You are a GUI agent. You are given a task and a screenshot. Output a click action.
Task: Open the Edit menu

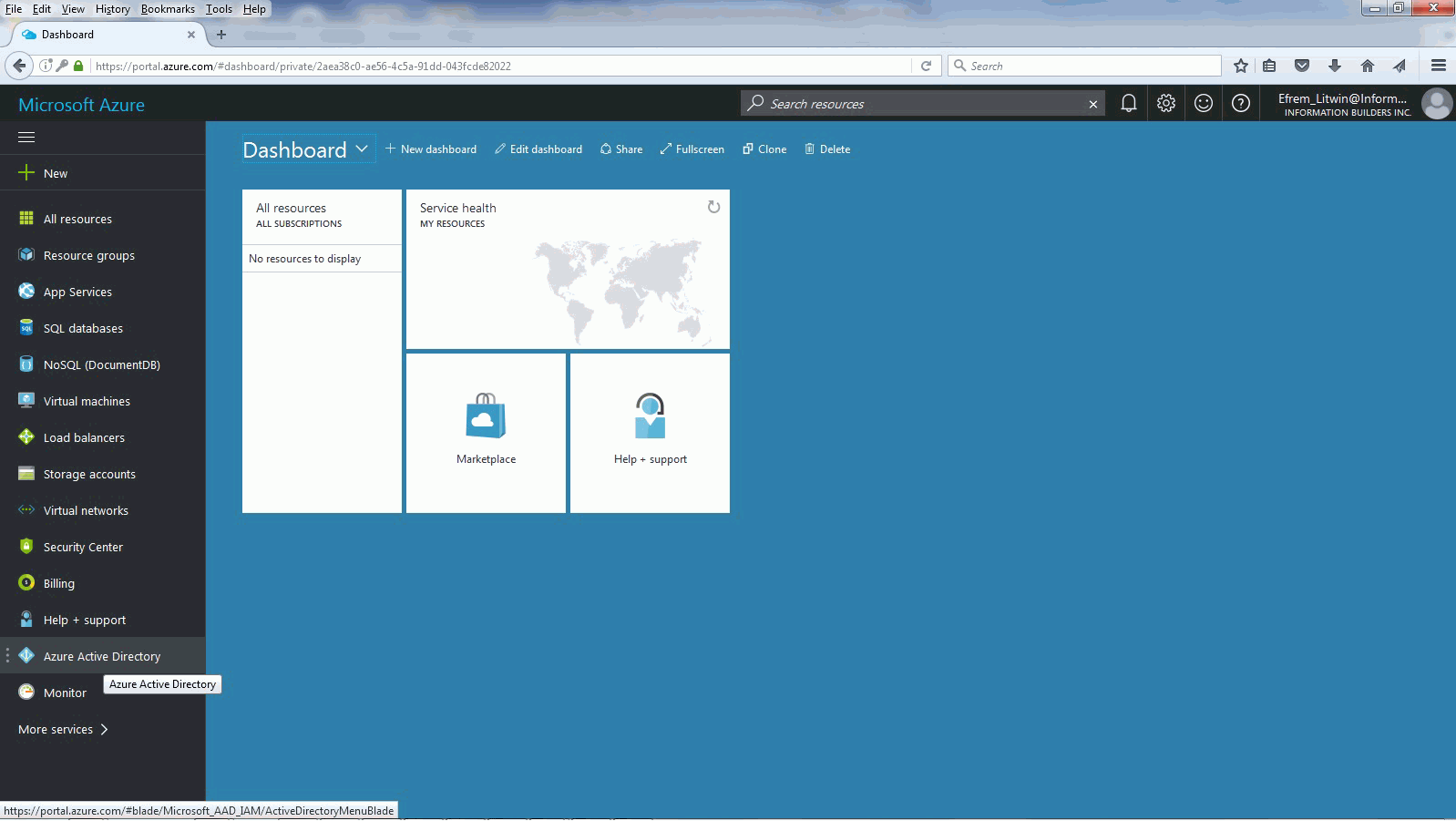pyautogui.click(x=42, y=9)
